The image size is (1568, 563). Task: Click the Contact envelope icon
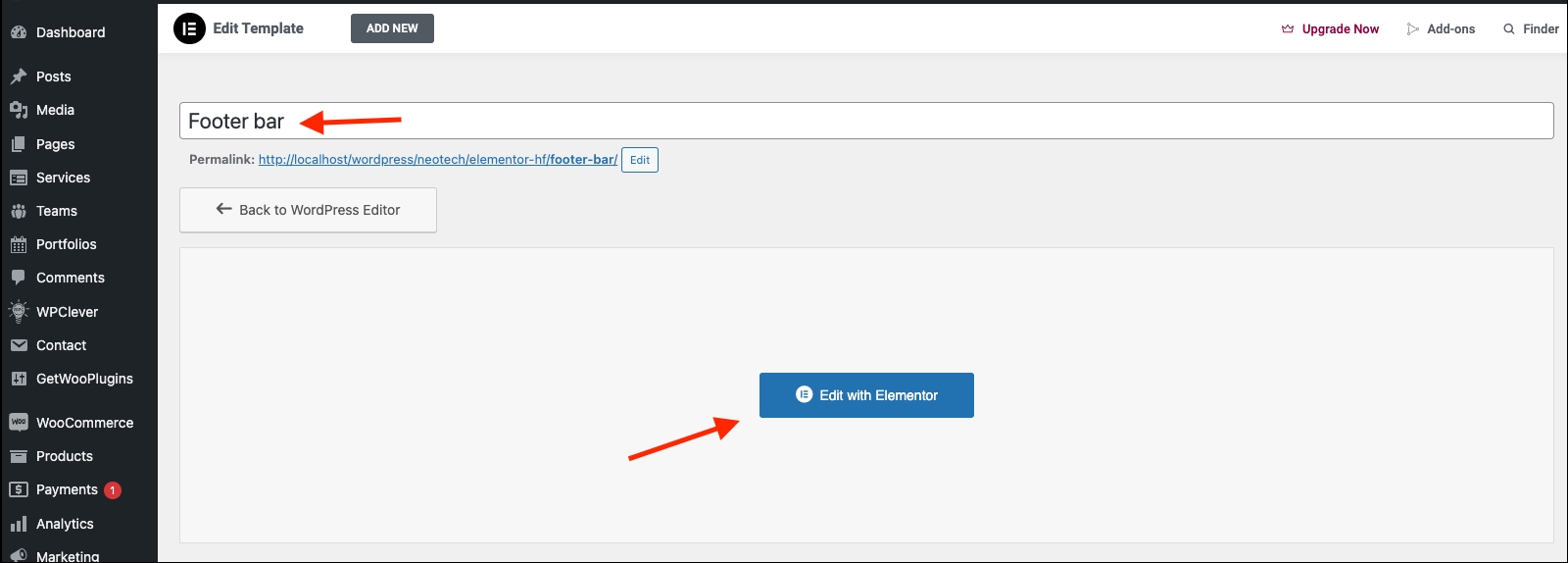tap(19, 345)
